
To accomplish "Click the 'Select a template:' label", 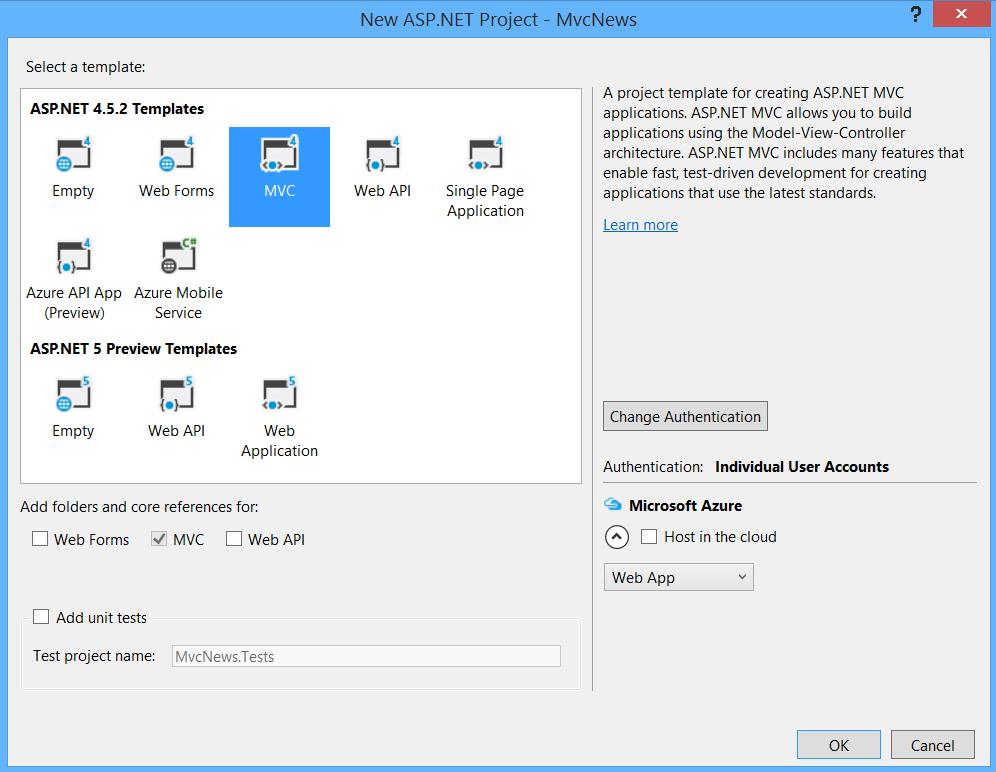I will tap(86, 67).
